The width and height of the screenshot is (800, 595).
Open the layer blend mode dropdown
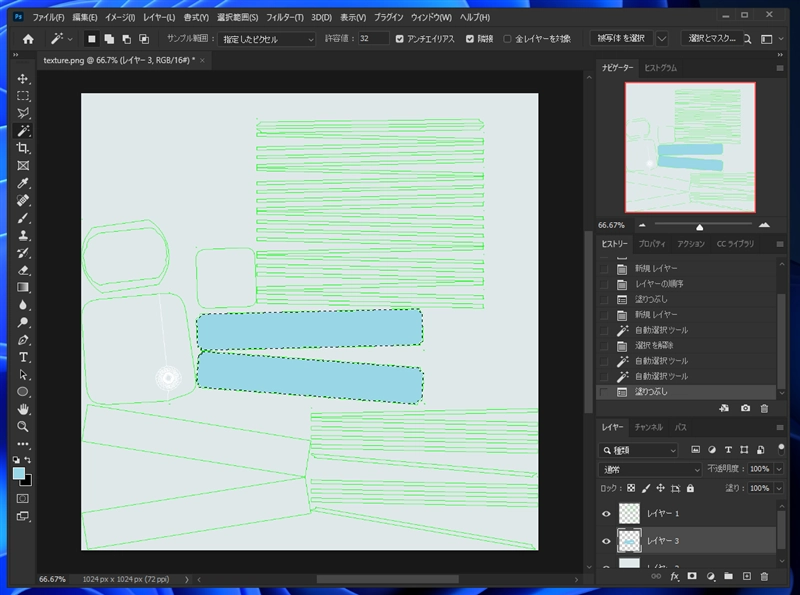click(651, 469)
